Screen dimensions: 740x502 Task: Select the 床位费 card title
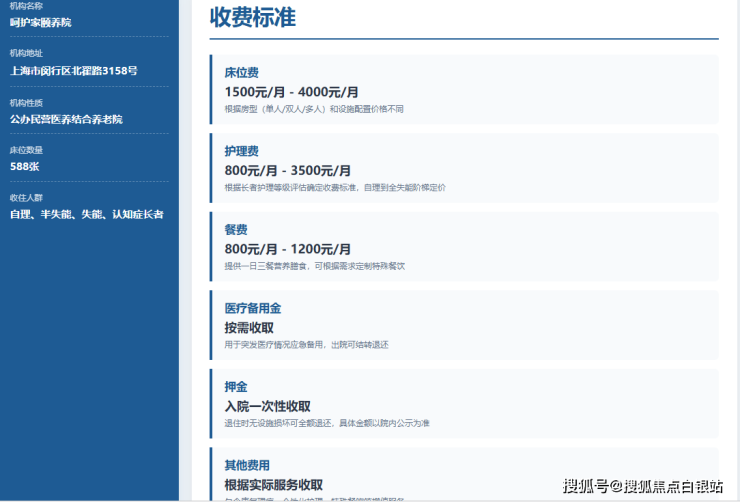click(241, 73)
